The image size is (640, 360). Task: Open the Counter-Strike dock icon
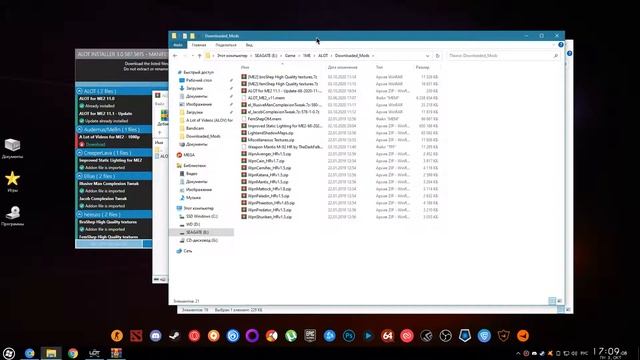pyautogui.click(x=117, y=336)
